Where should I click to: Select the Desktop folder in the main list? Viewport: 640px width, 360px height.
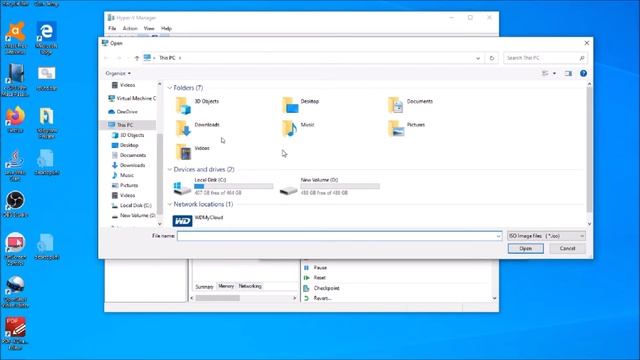[x=300, y=105]
